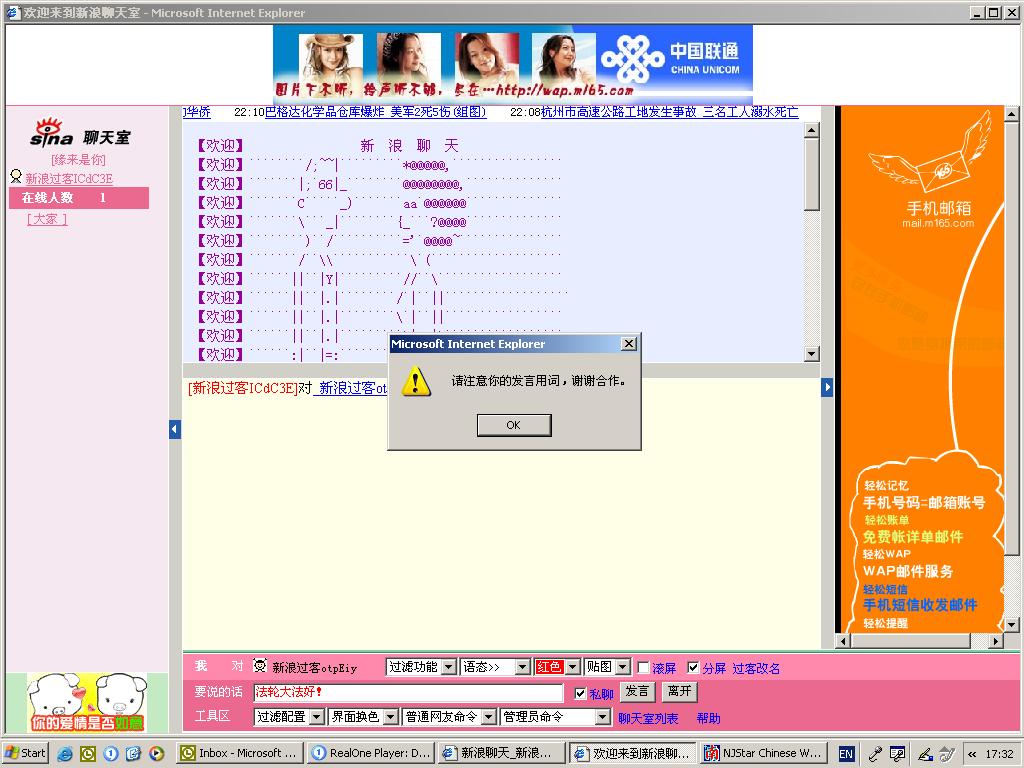Screen dimensions: 1024x768
Task: Launch Internet Explorer from quick launch
Action: tap(65, 754)
